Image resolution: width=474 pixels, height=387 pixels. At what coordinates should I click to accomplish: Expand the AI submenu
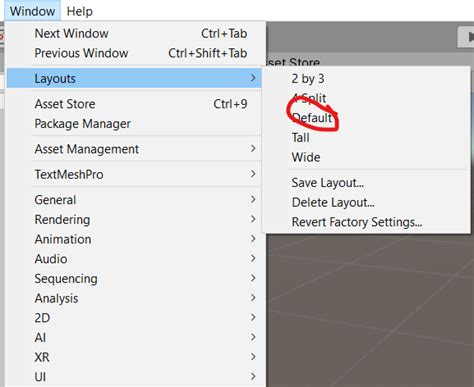tap(133, 338)
